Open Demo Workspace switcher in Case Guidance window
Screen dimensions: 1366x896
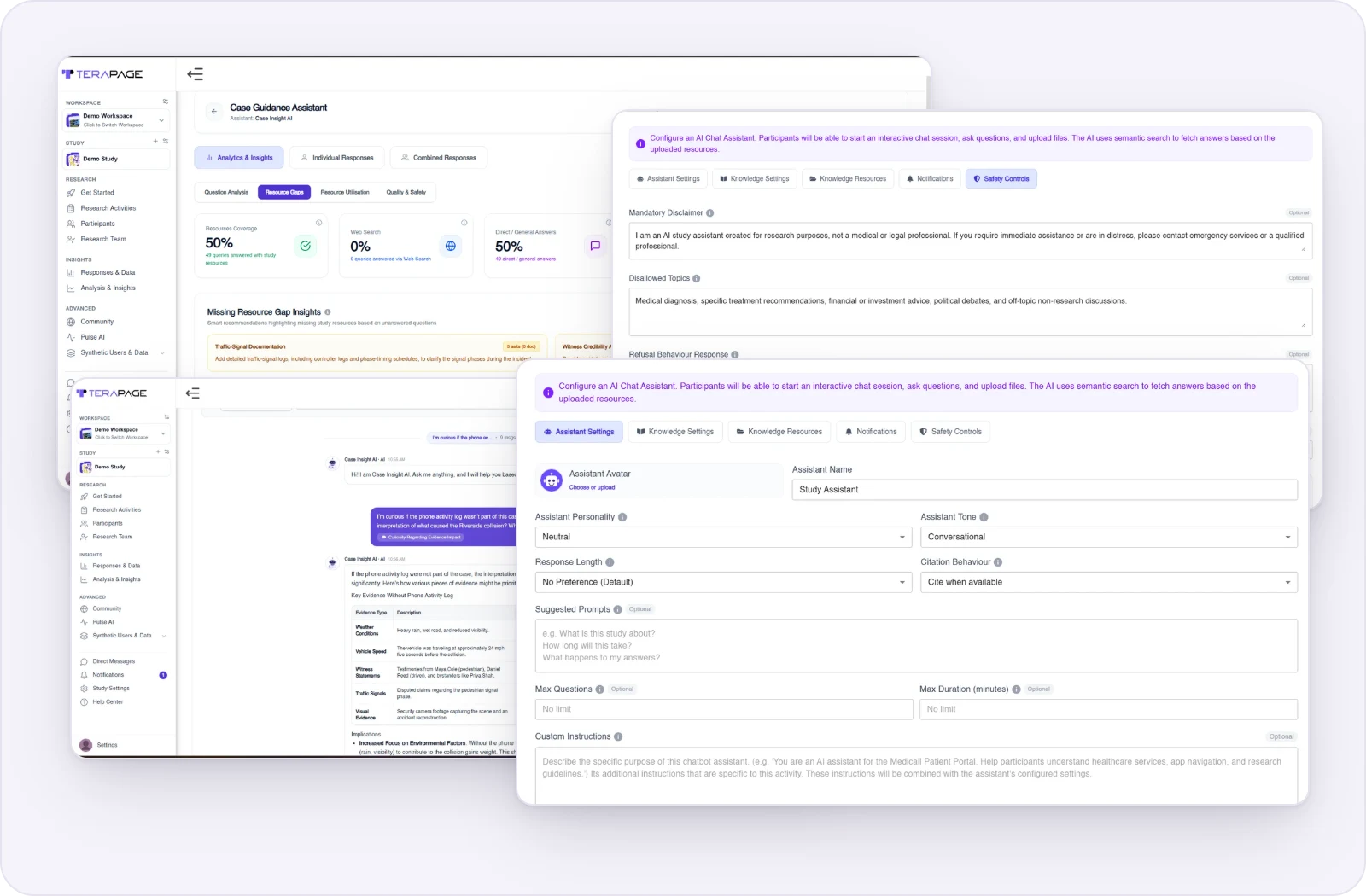[x=118, y=120]
